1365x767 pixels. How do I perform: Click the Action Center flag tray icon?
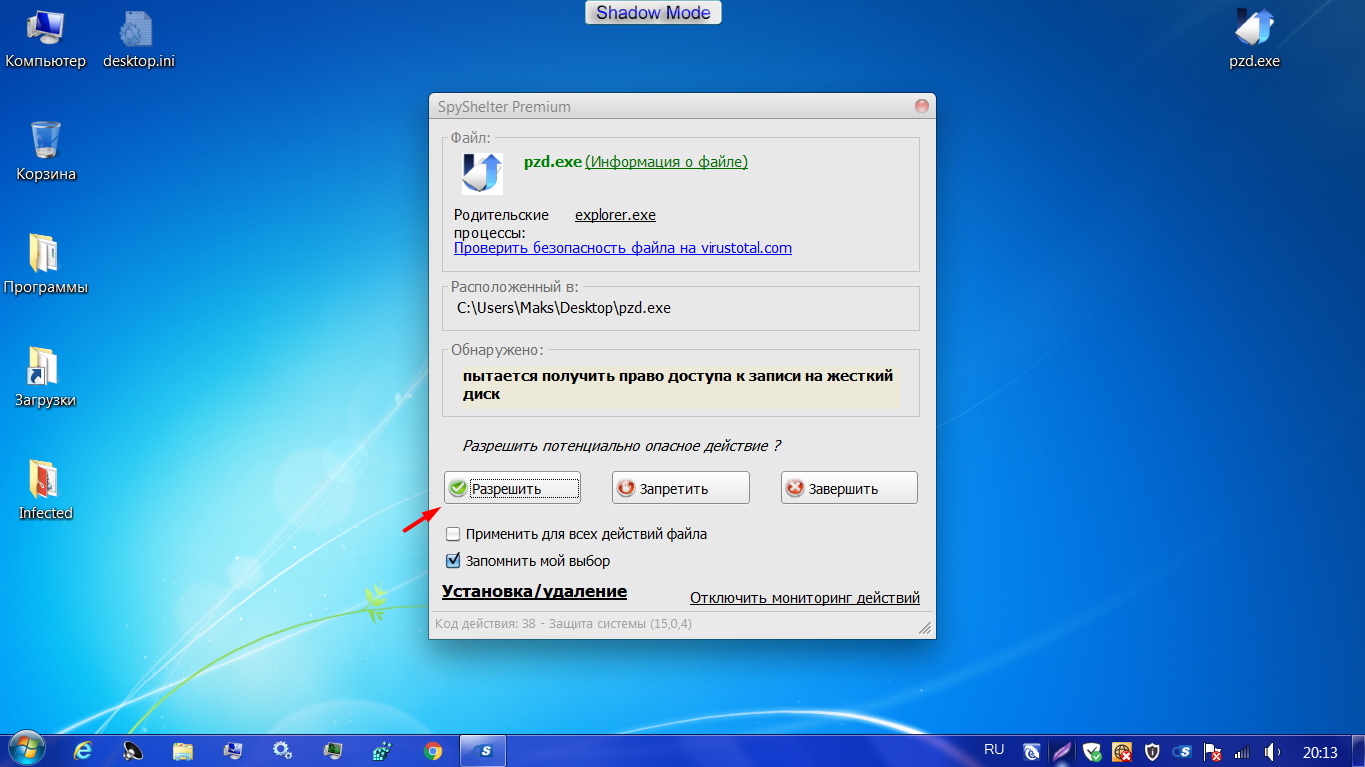(x=1212, y=751)
